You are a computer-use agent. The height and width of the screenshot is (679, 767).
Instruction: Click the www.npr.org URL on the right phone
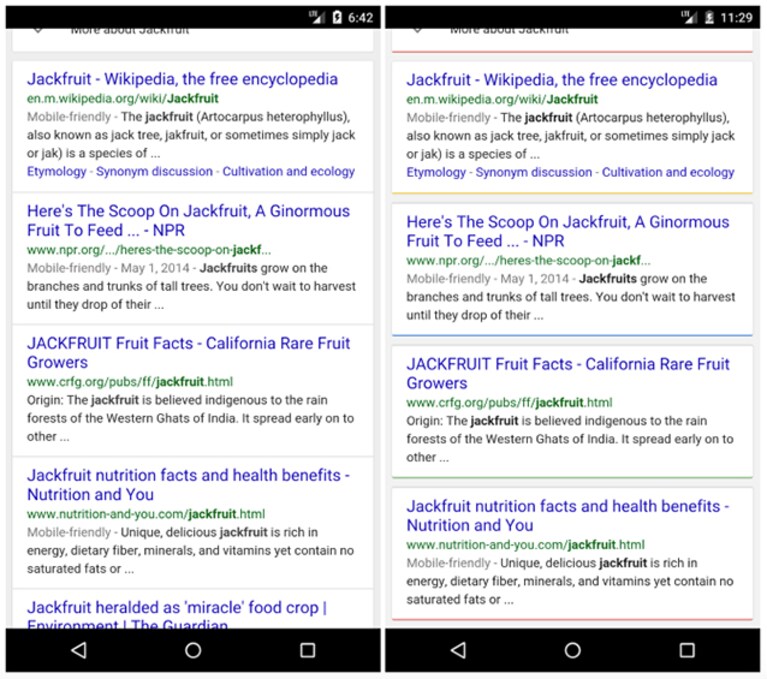click(x=528, y=261)
